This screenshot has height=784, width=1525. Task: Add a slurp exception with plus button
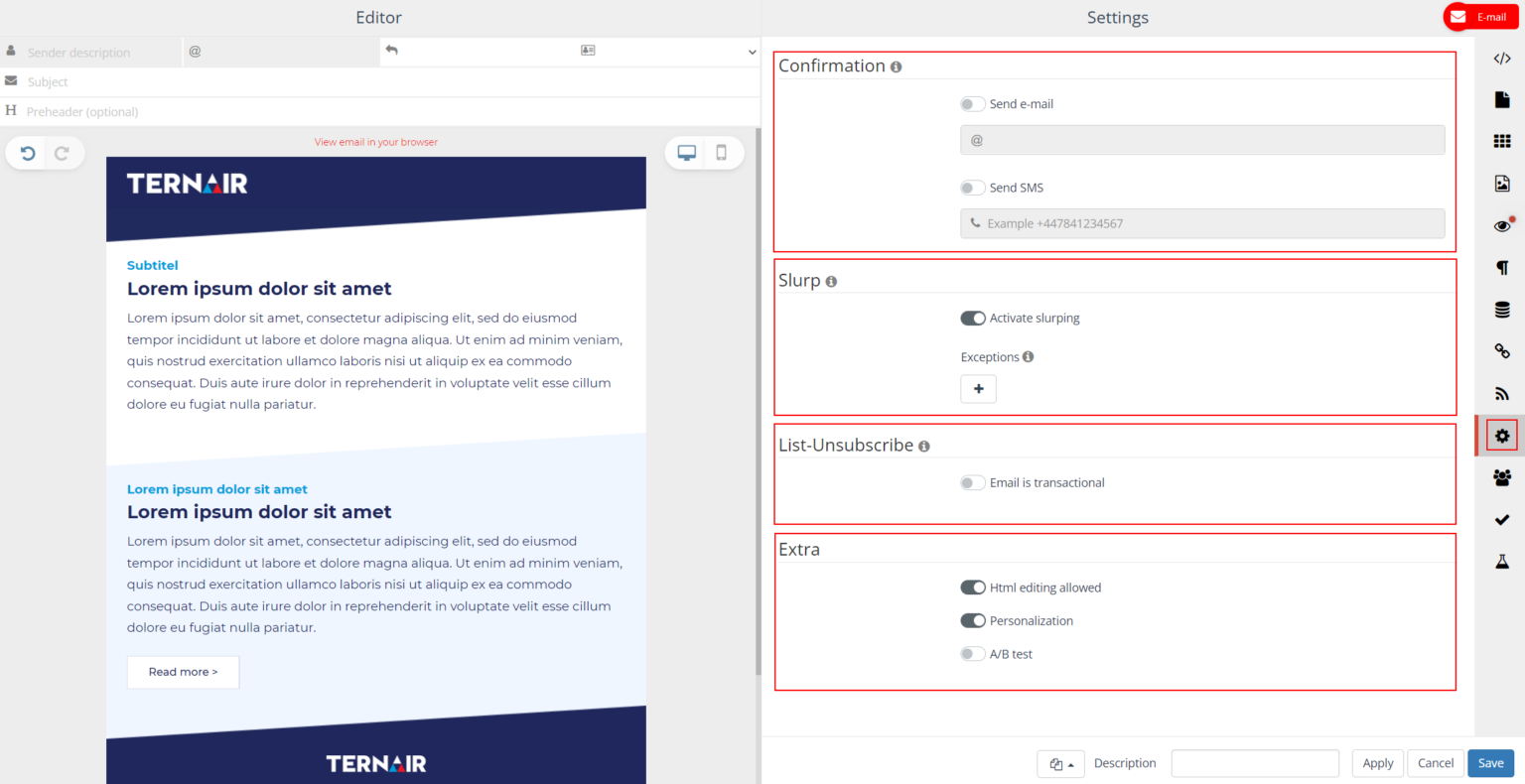979,389
